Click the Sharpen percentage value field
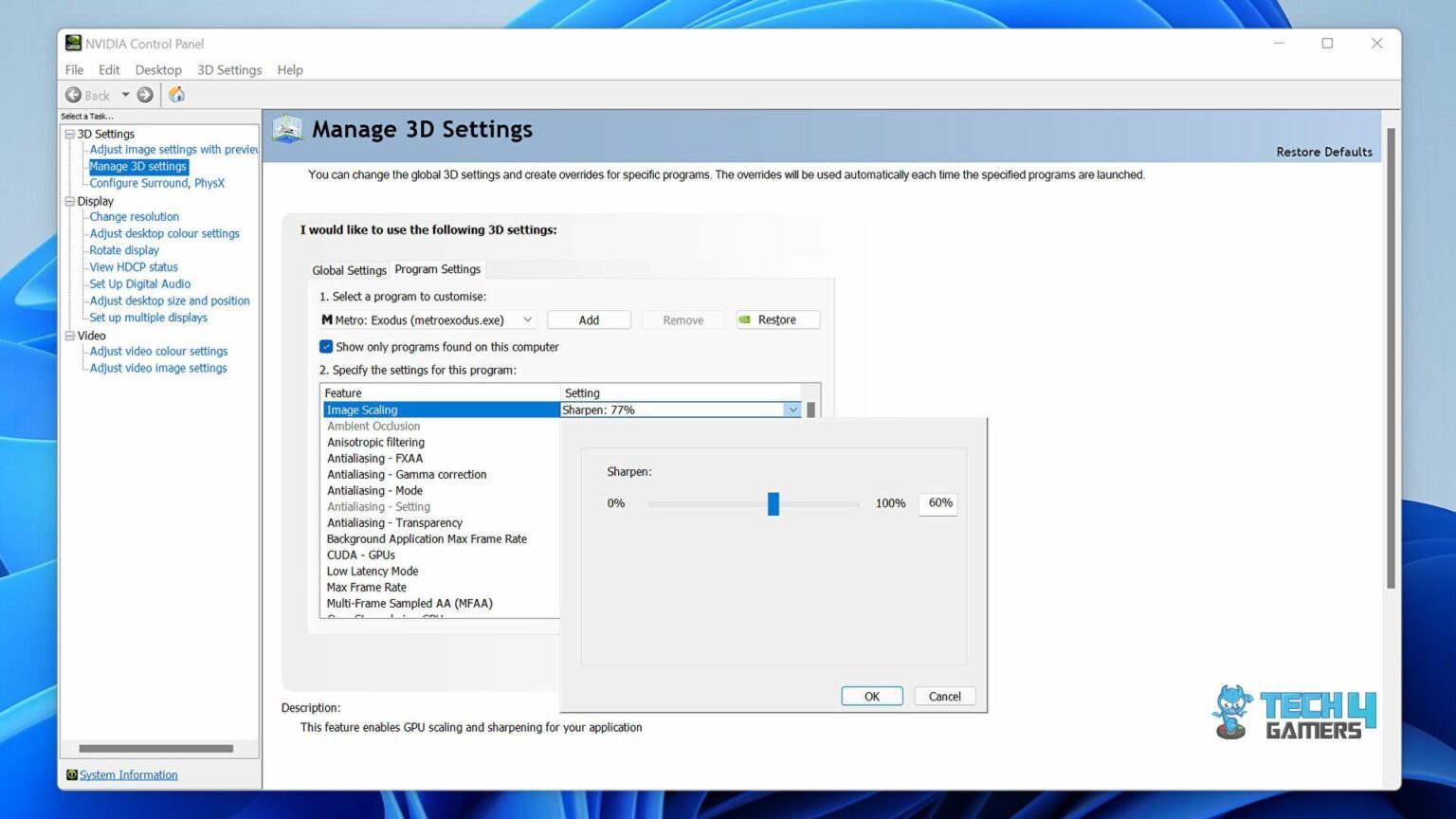This screenshot has height=819, width=1456. (938, 503)
